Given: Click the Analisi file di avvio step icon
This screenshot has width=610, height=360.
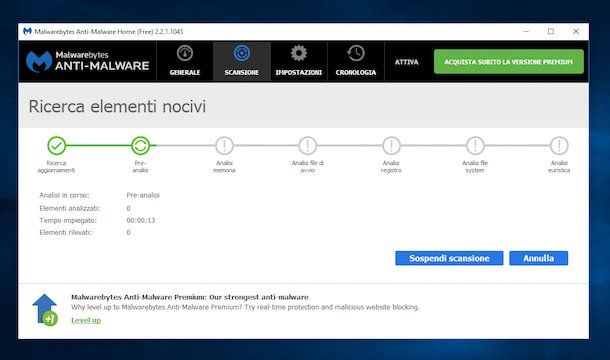Looking at the screenshot, I should point(308,146).
